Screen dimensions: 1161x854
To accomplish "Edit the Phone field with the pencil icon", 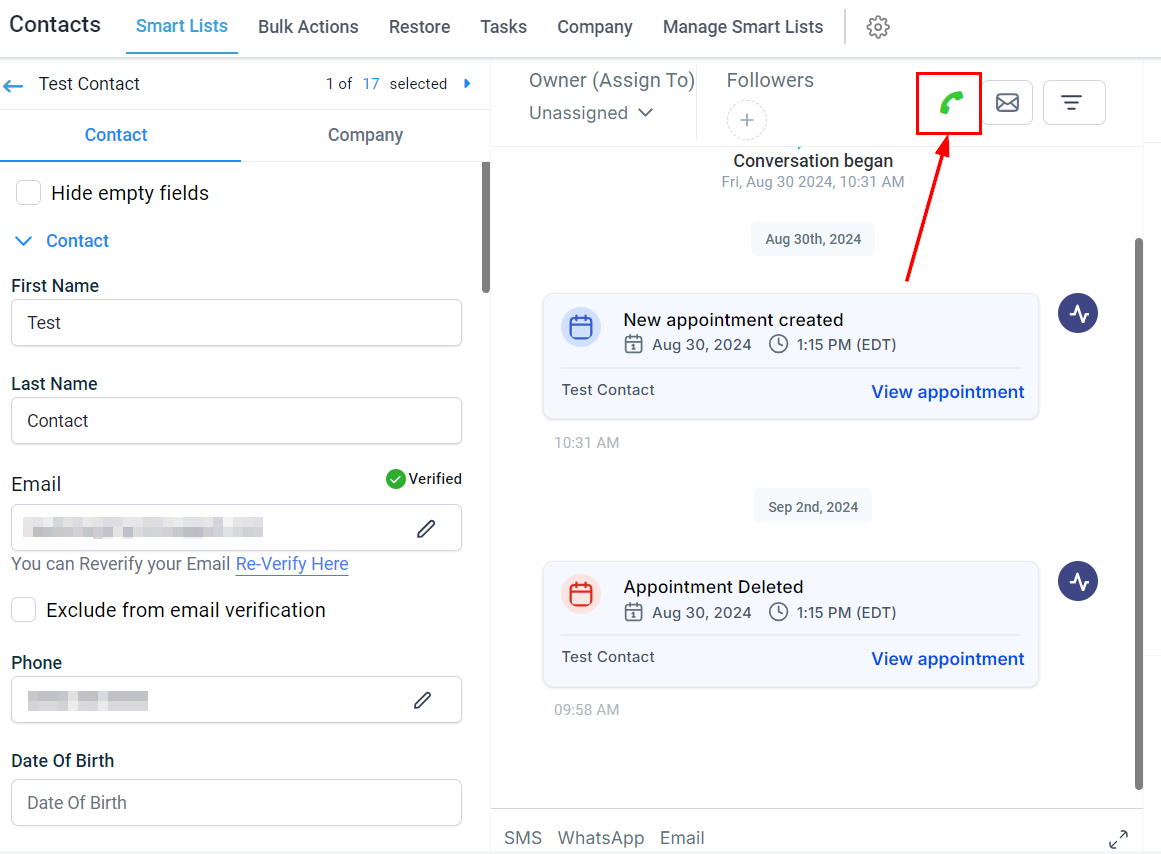I will click(422, 700).
